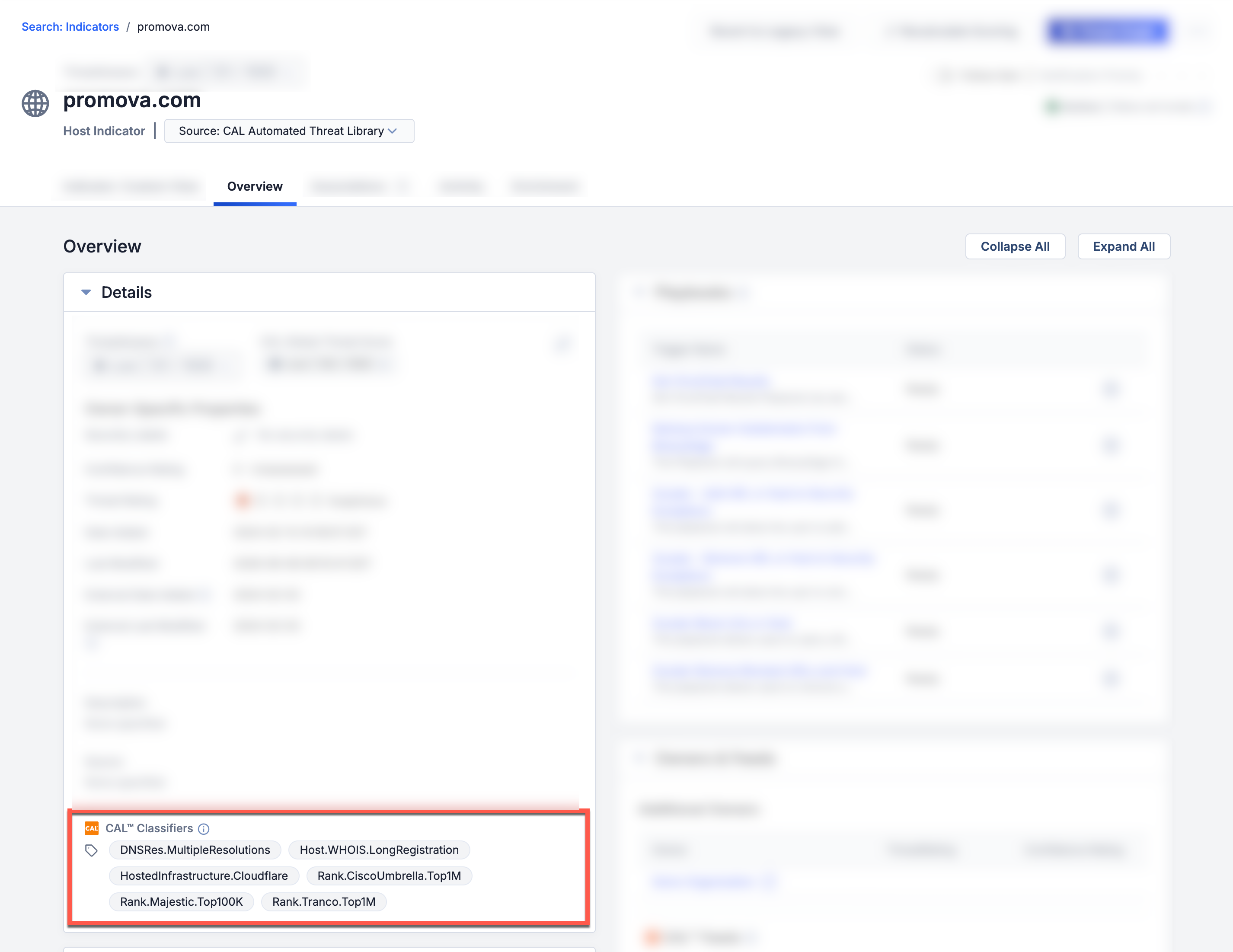Click the globe host indicator icon
Screen dimensions: 1233x952
[x=35, y=103]
